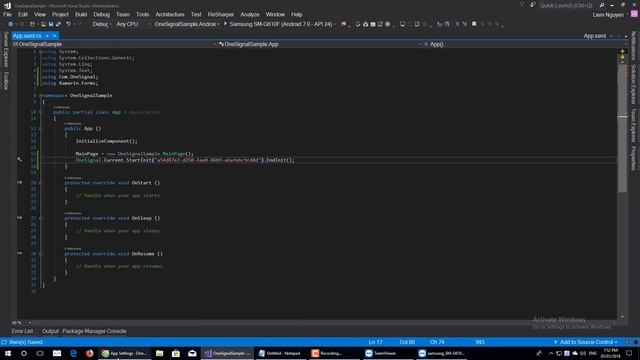Open Microsoft Edge from the taskbar
640x360 pixels.
73,353
